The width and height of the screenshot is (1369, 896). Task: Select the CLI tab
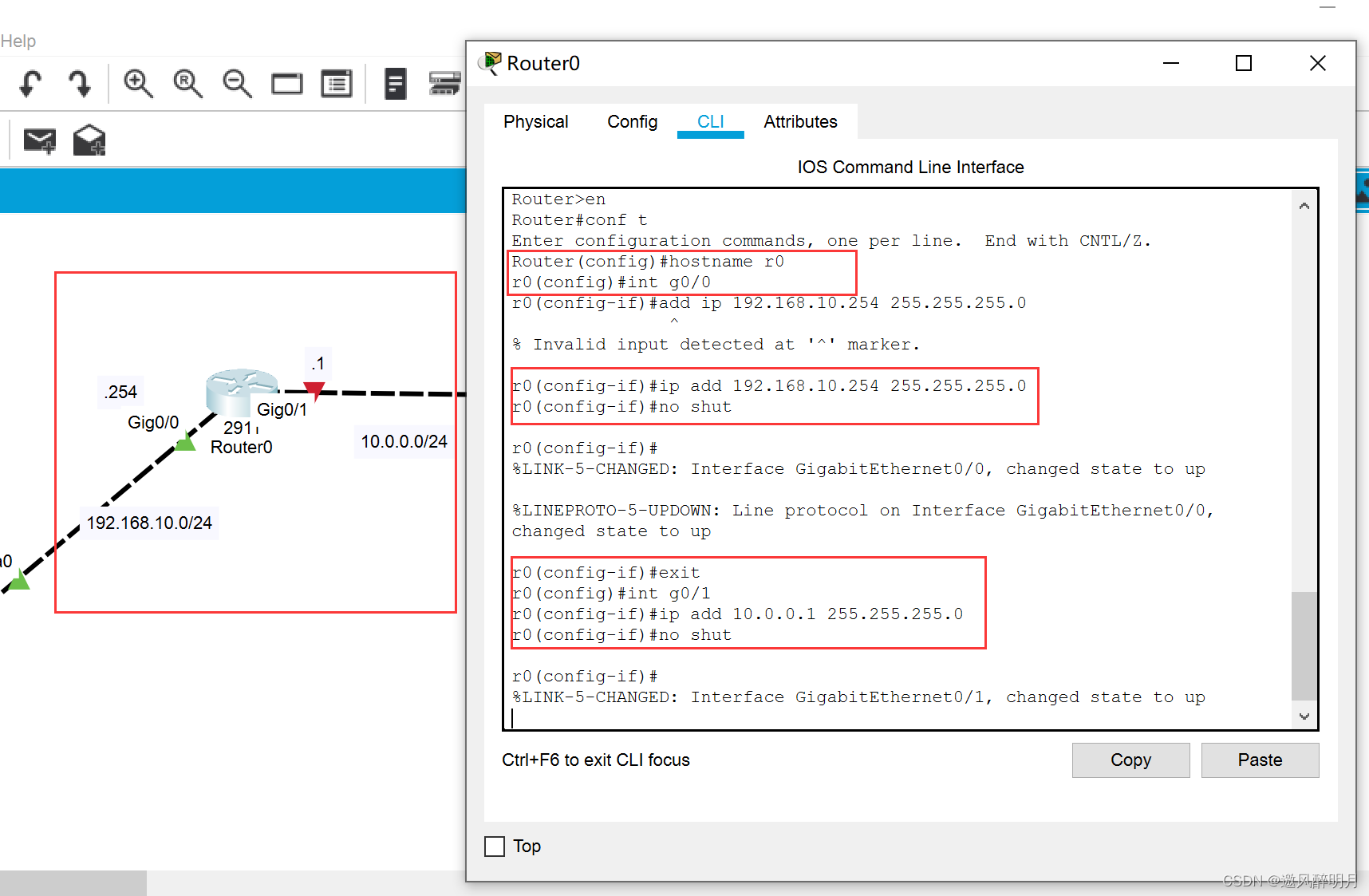[x=711, y=122]
